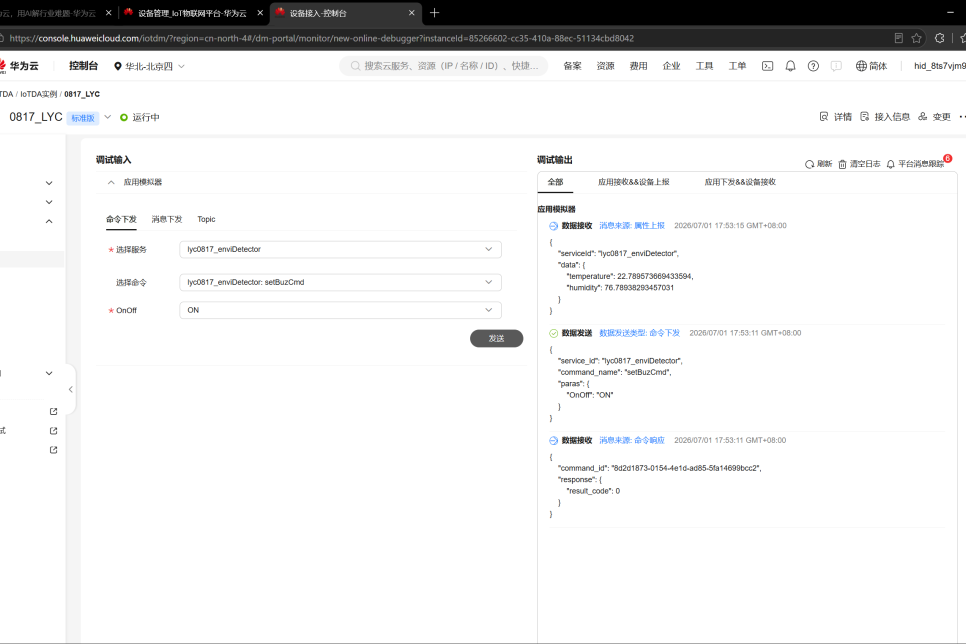Click the 清空日志 trash icon
This screenshot has width=966, height=644.
coord(842,164)
